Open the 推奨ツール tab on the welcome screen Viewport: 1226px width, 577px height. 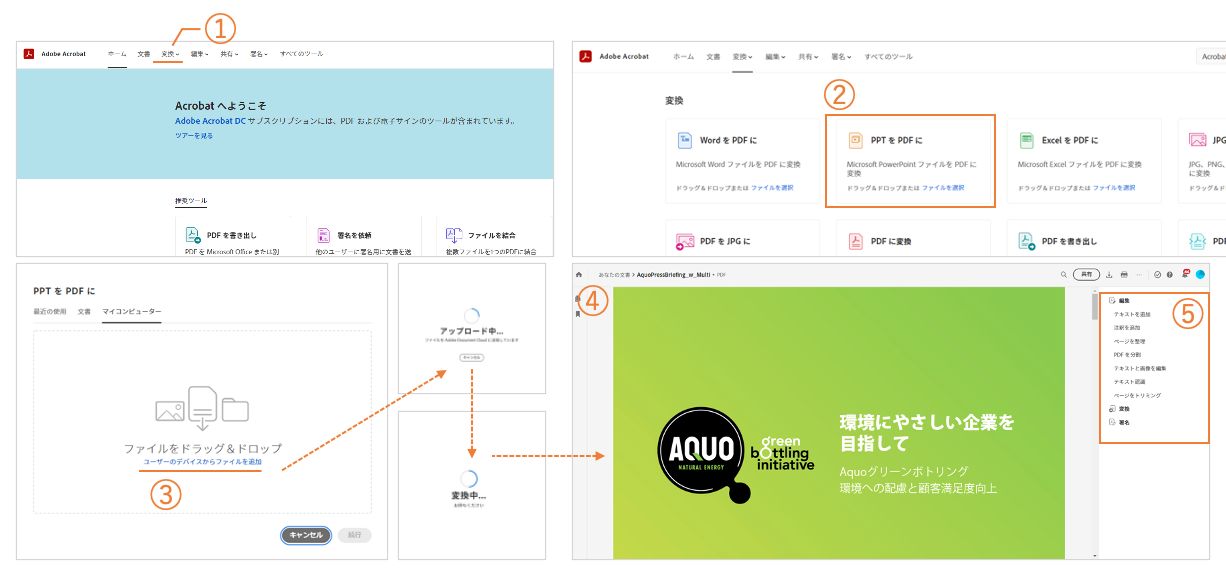(x=191, y=201)
